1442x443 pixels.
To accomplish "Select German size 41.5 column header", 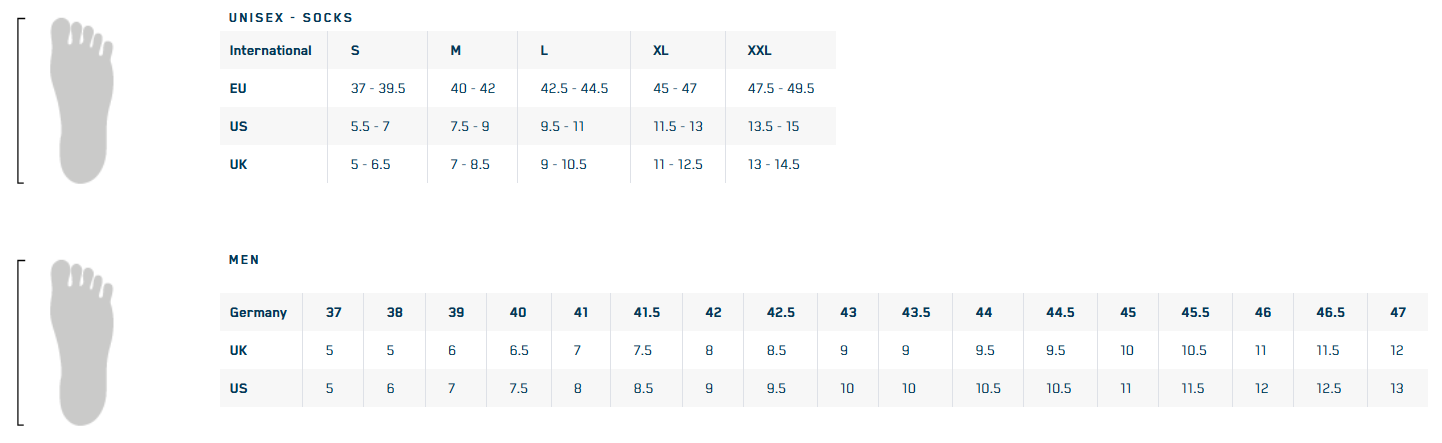I will 647,312.
